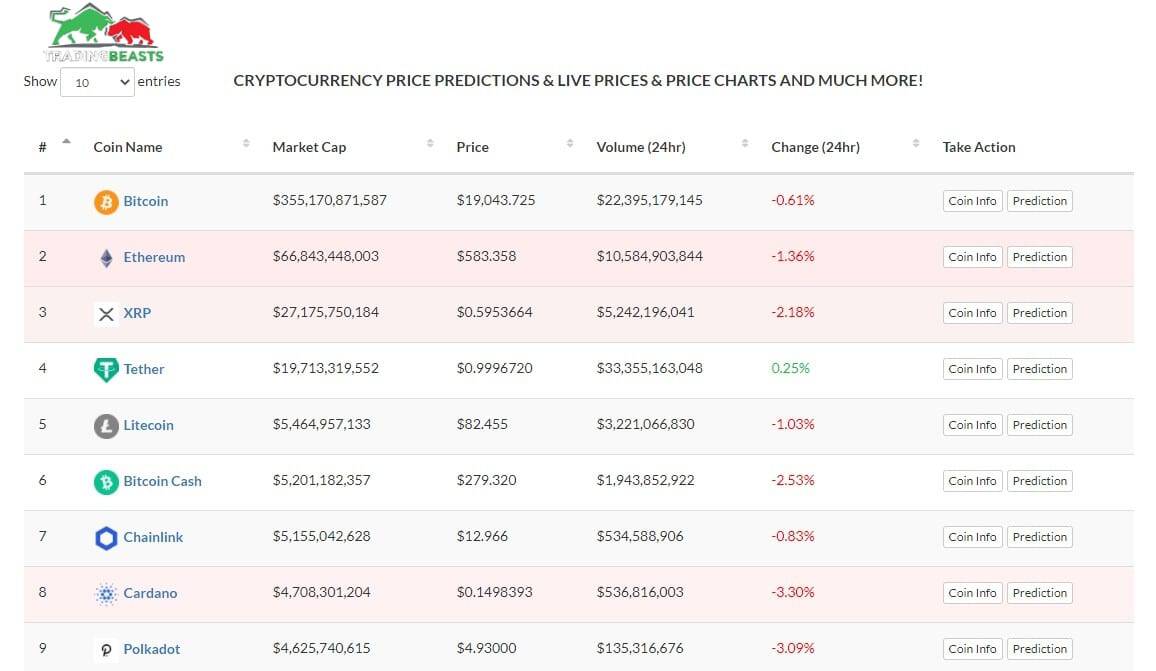Toggle sort order on the Price column
The width and height of the screenshot is (1156, 671).
[x=570, y=141]
